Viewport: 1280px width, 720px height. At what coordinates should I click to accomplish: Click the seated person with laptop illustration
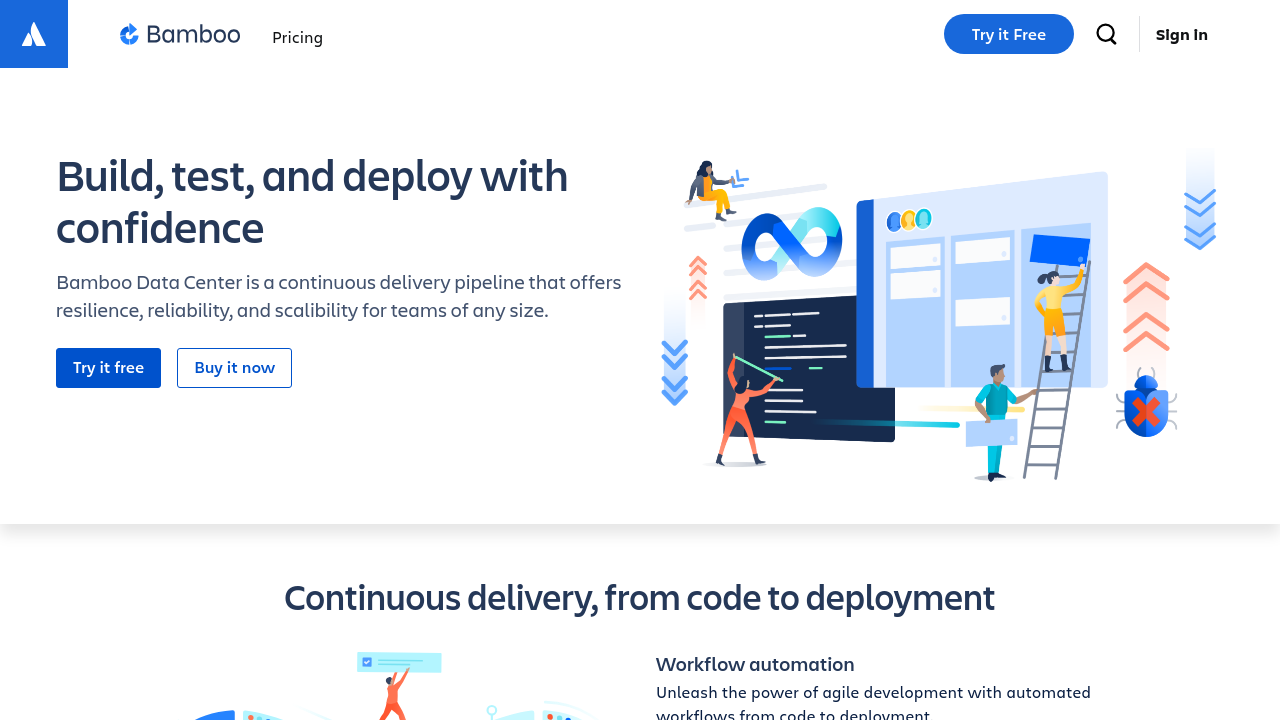(x=711, y=189)
